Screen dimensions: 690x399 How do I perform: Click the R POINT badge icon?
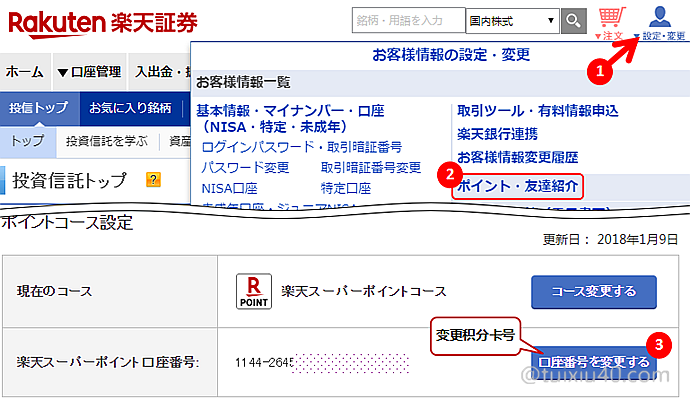point(254,291)
